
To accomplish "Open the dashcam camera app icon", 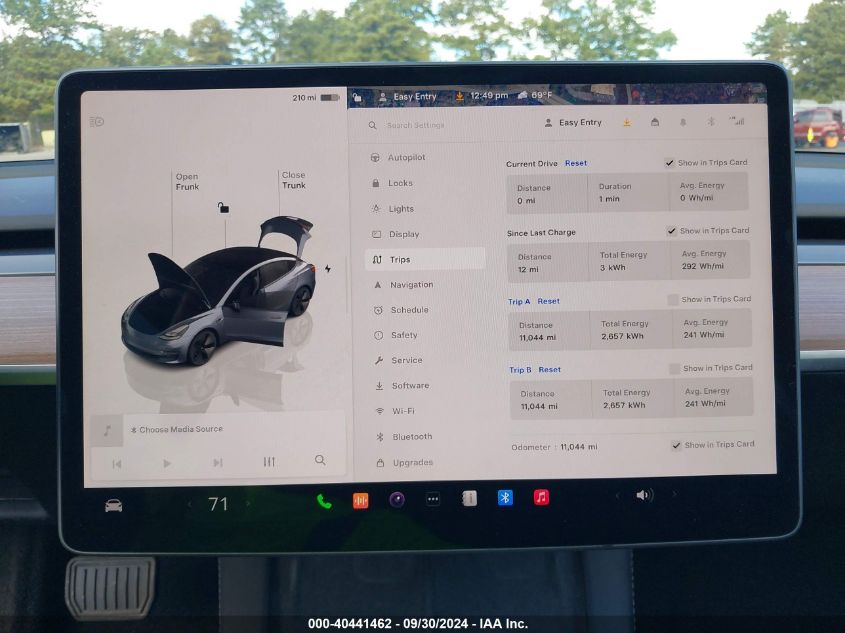I will 397,500.
